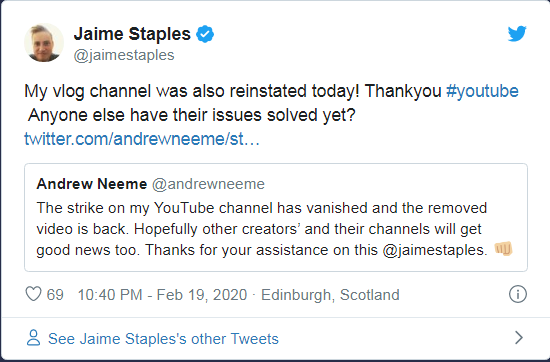This screenshot has height=362, width=550.
Task: Open the tweet info circle icon
Action: pos(518,294)
